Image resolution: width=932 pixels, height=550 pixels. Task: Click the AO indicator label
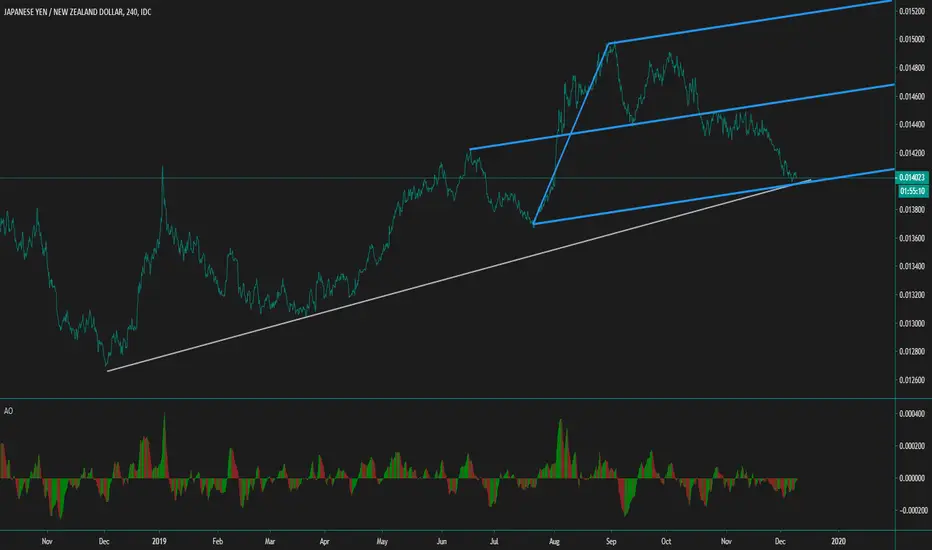[x=8, y=411]
